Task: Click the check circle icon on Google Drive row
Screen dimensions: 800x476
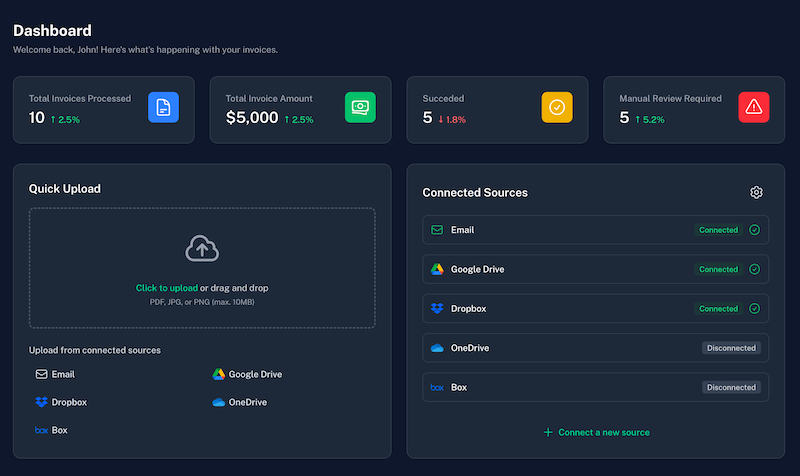Action: click(x=754, y=269)
